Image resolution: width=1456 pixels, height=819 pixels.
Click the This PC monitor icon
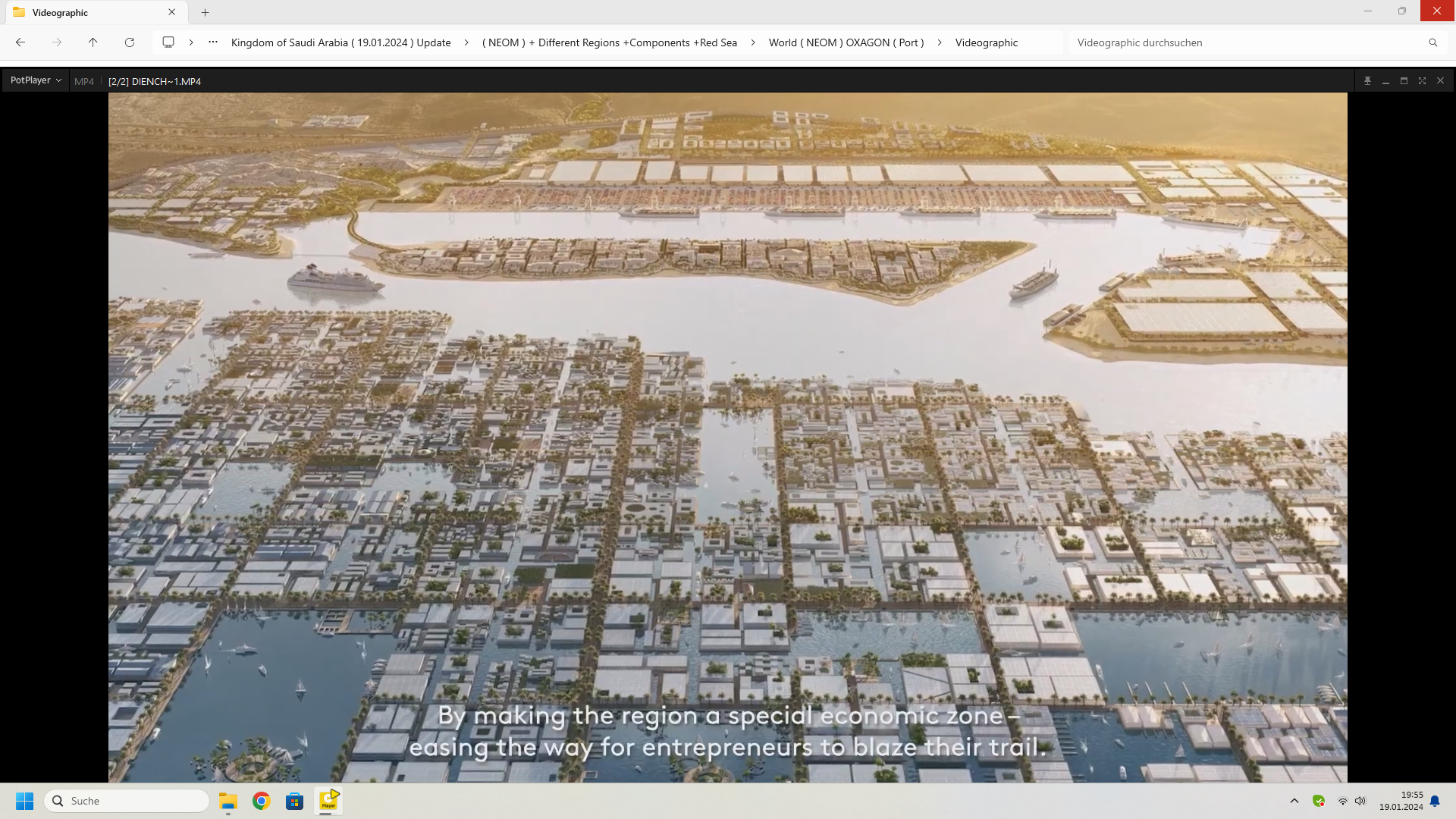(168, 42)
